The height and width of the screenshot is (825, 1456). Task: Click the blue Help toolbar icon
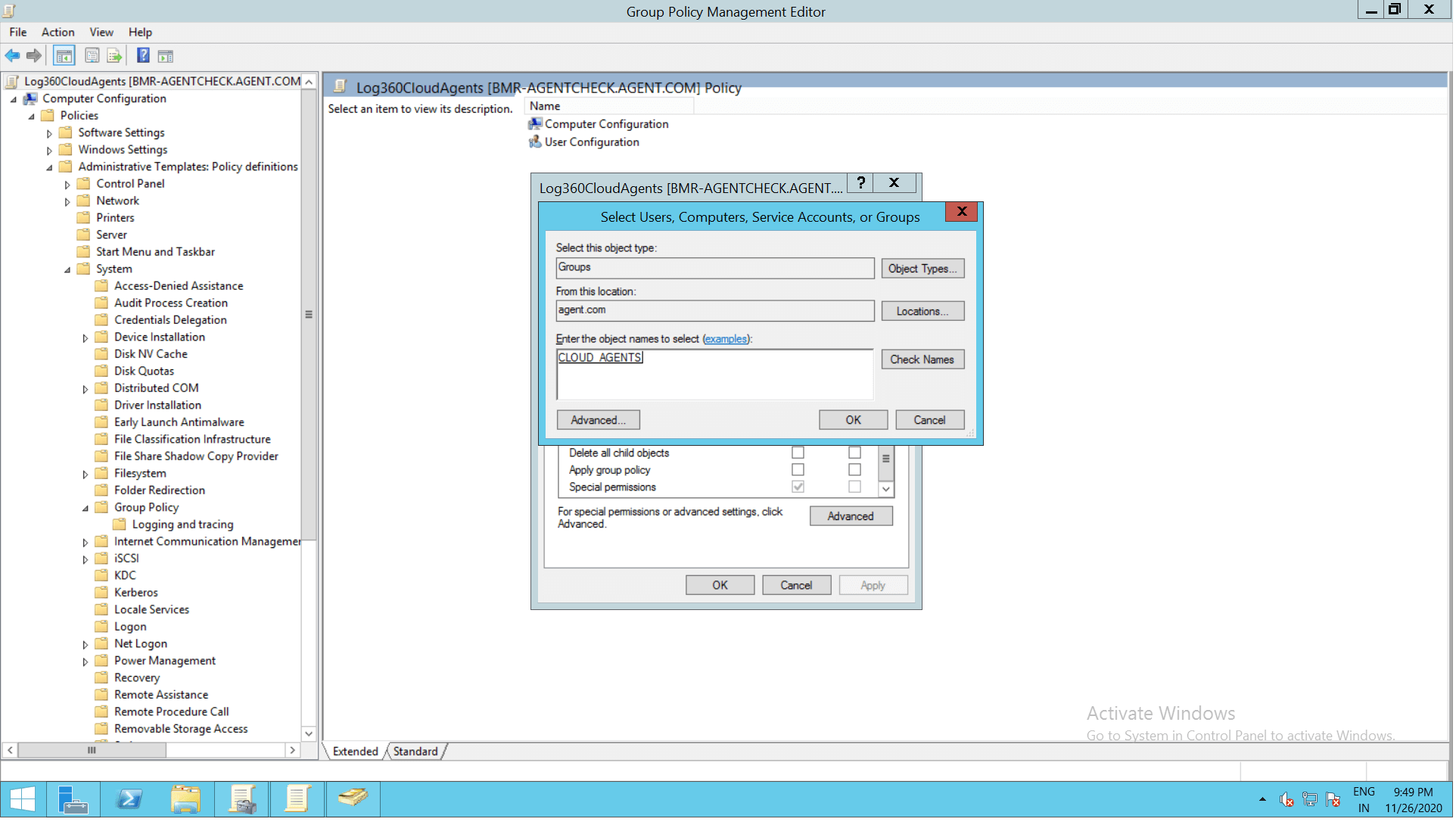143,56
